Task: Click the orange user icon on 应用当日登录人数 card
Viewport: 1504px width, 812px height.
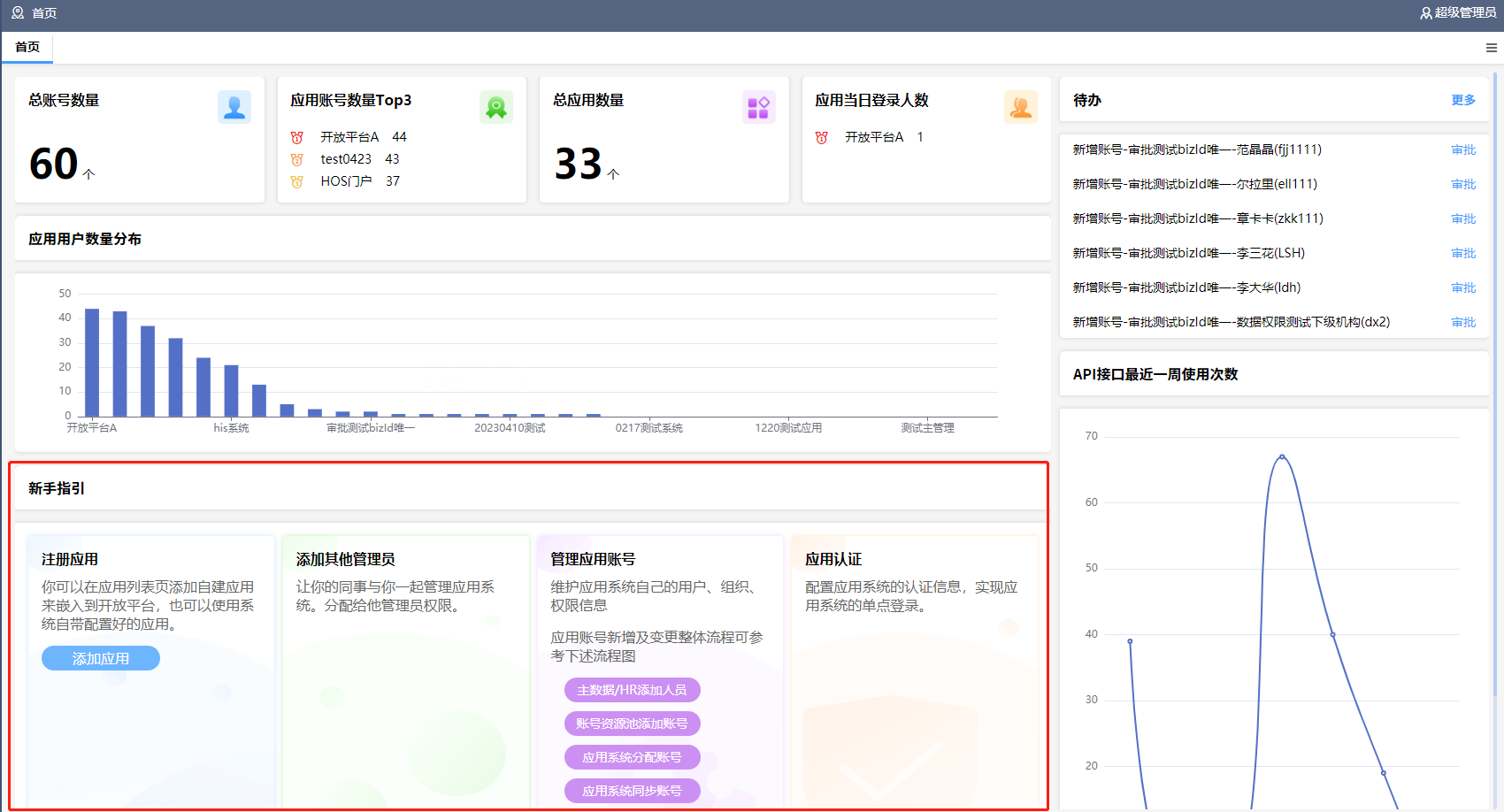Action: [1021, 107]
